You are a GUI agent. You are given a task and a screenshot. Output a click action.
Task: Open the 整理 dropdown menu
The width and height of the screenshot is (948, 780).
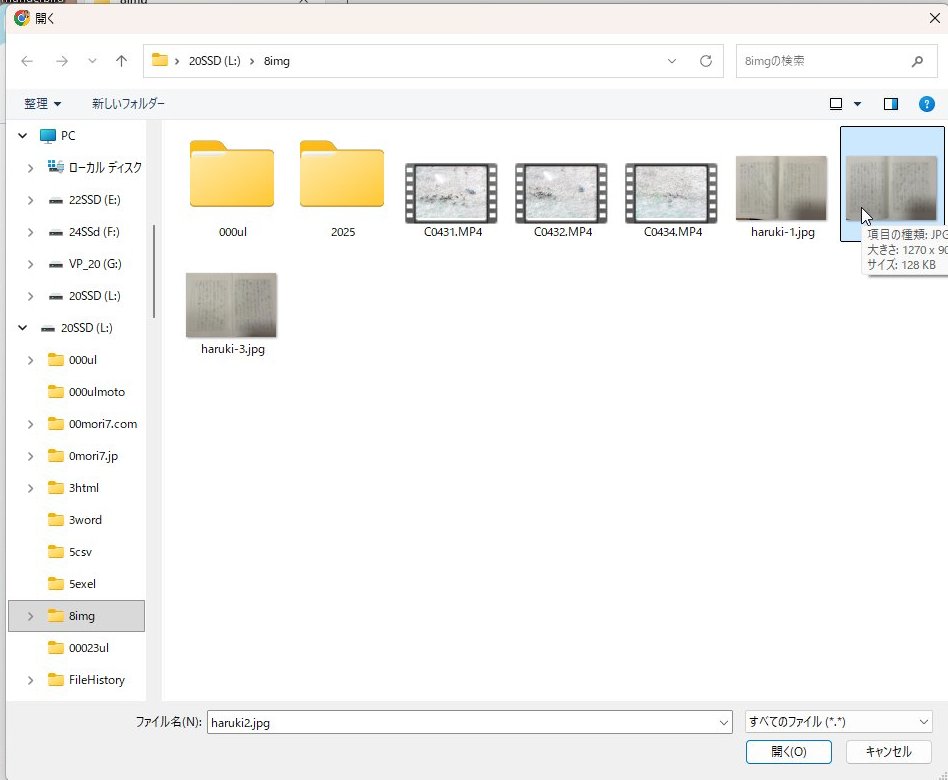click(x=42, y=104)
